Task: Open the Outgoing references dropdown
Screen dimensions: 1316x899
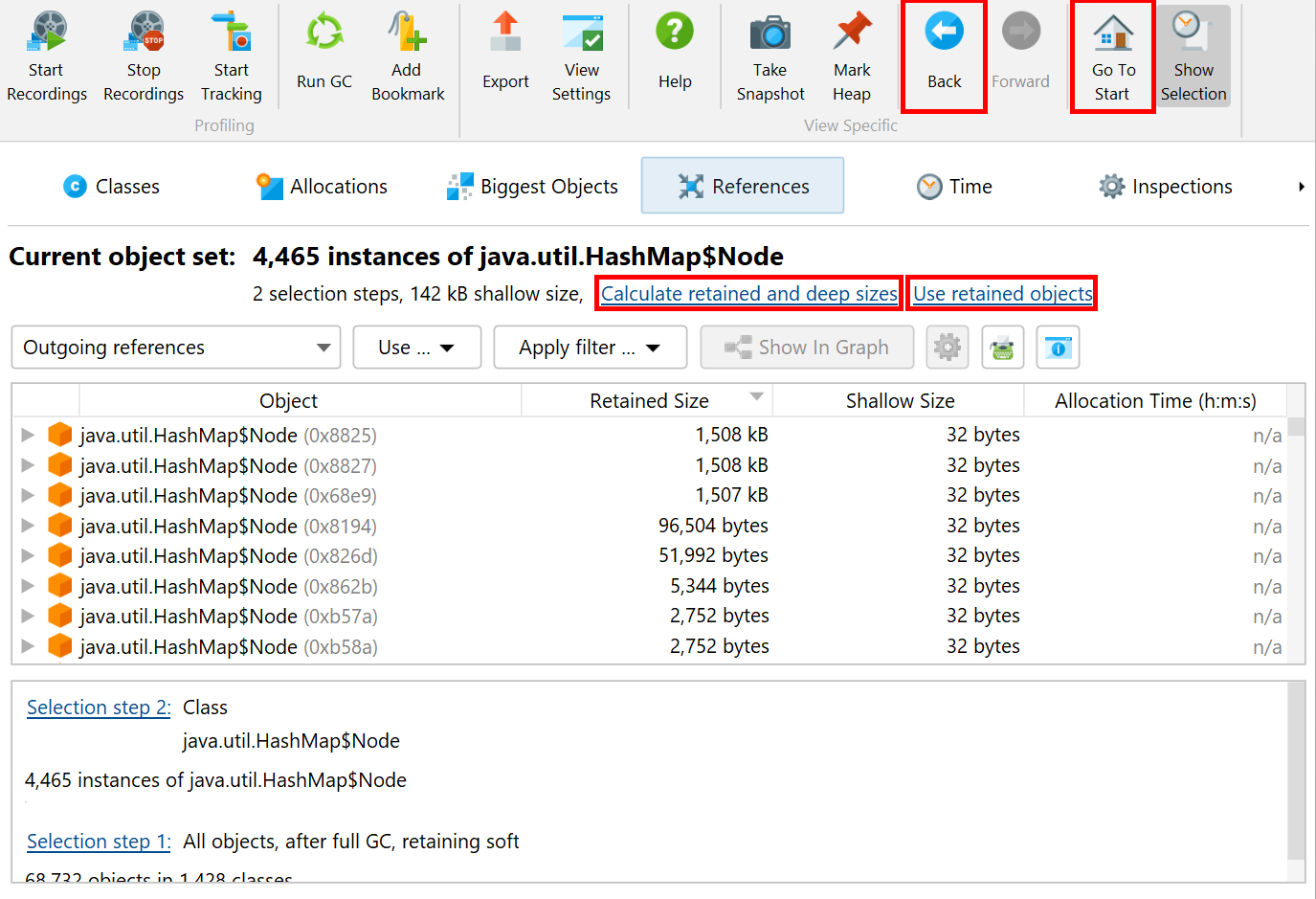Action: 176,348
